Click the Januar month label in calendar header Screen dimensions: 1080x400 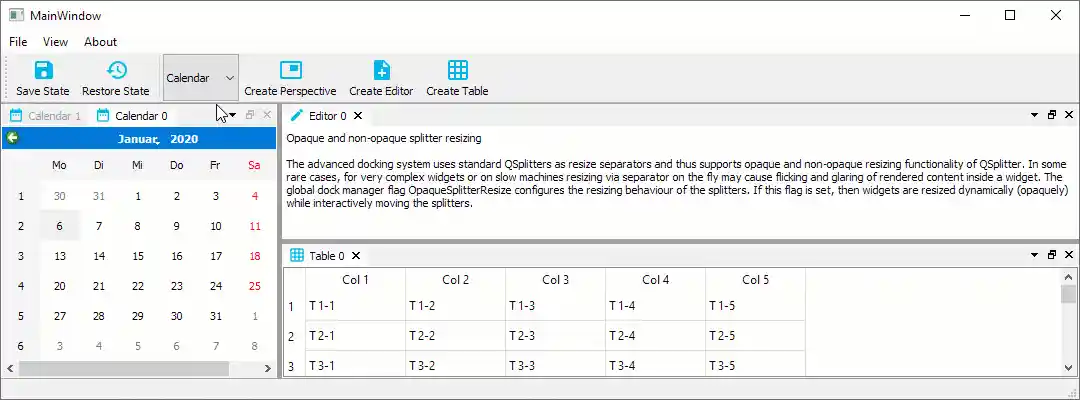(x=139, y=138)
